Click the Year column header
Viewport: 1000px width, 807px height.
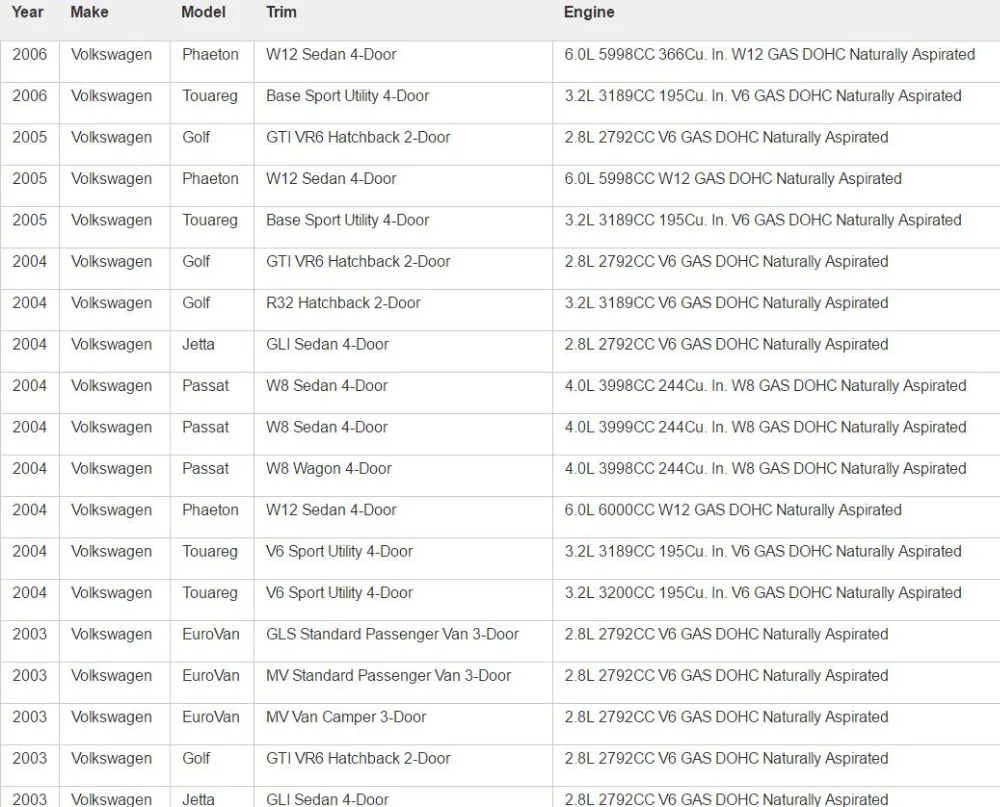click(27, 12)
